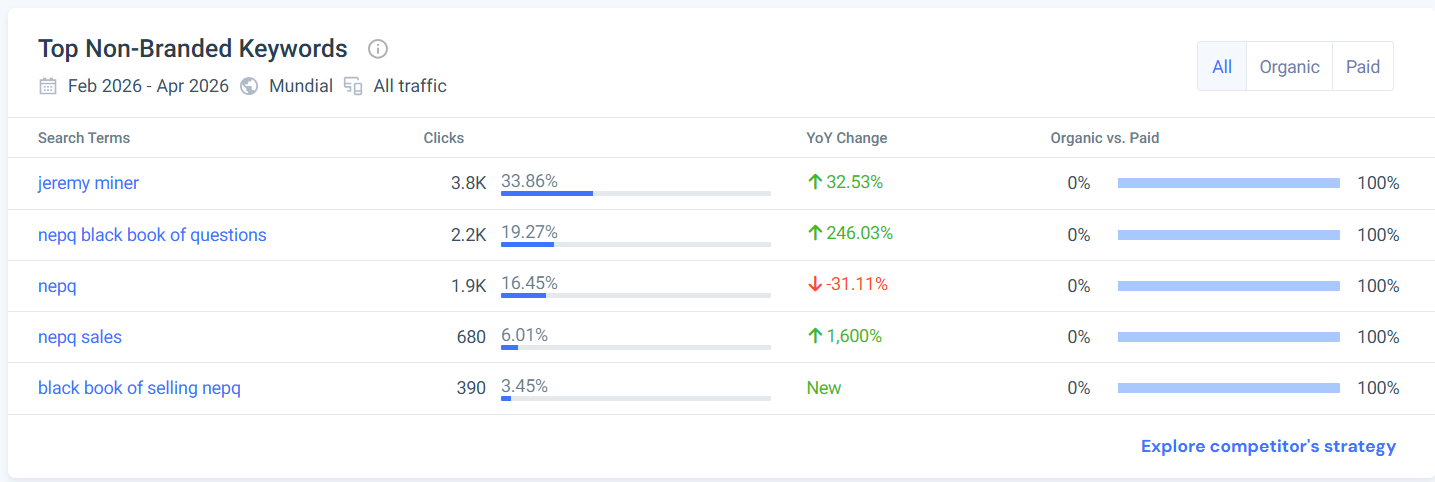Click the 32.53% YoY change value

tap(854, 182)
